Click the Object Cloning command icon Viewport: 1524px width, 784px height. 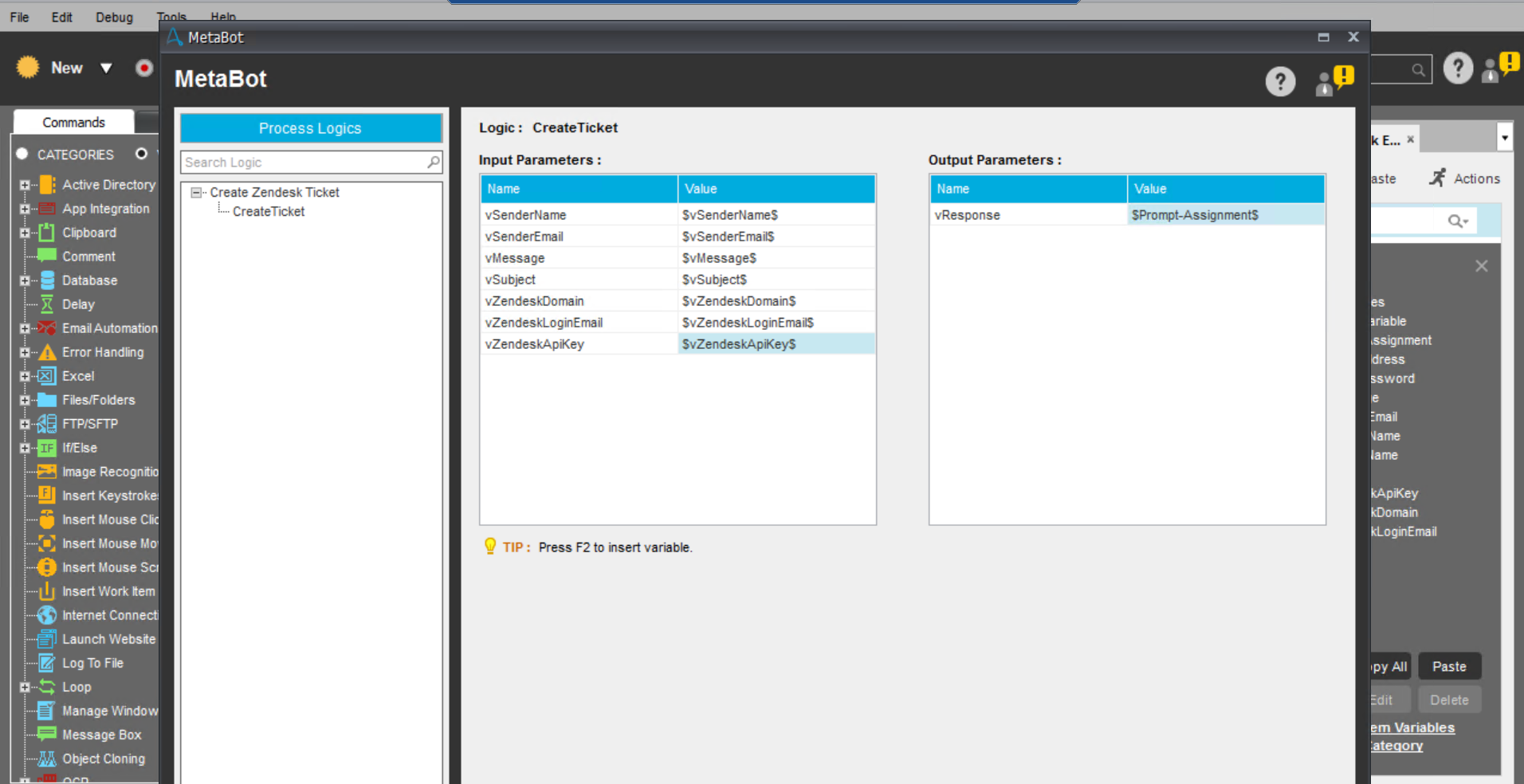tap(47, 759)
